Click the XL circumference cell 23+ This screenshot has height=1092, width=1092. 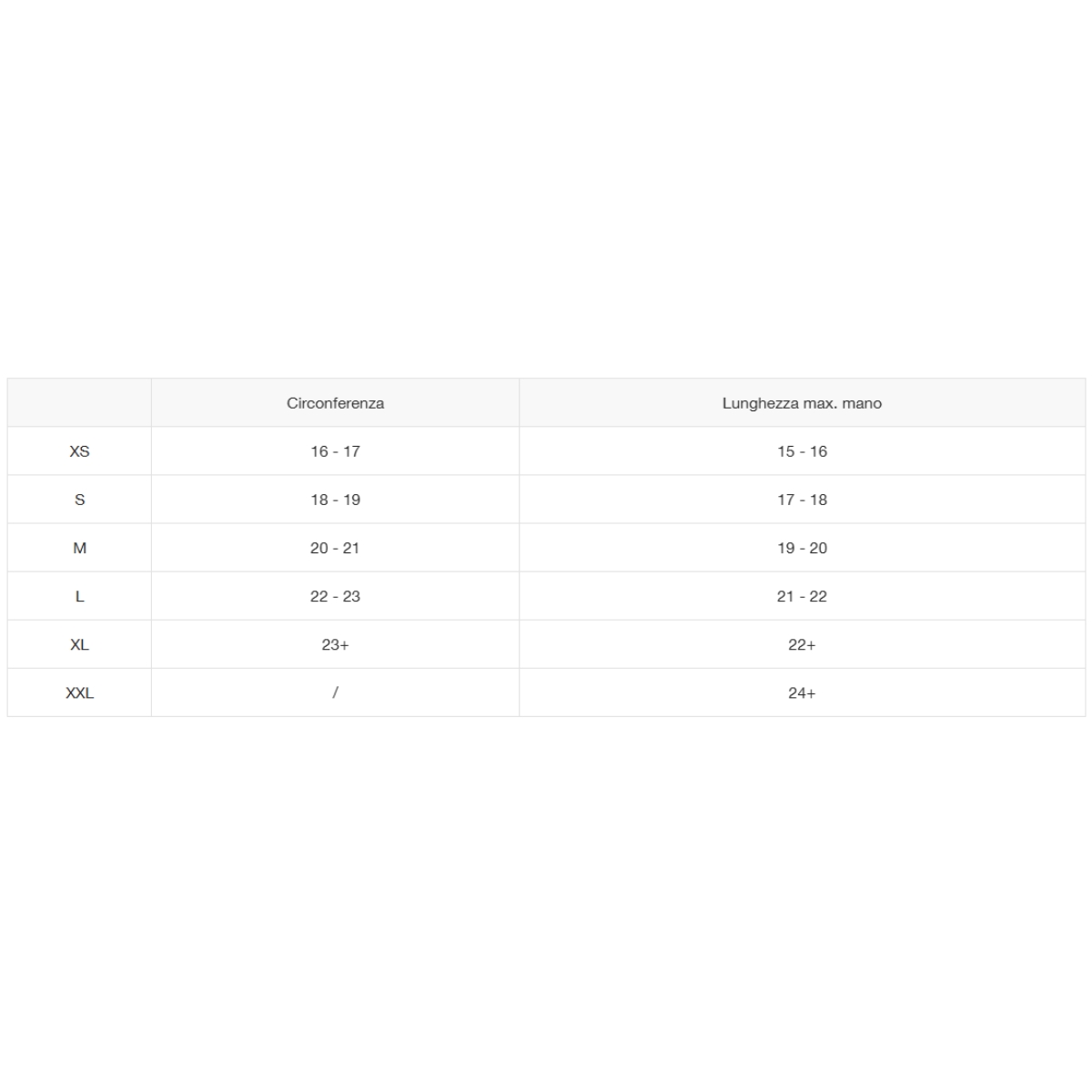click(335, 644)
